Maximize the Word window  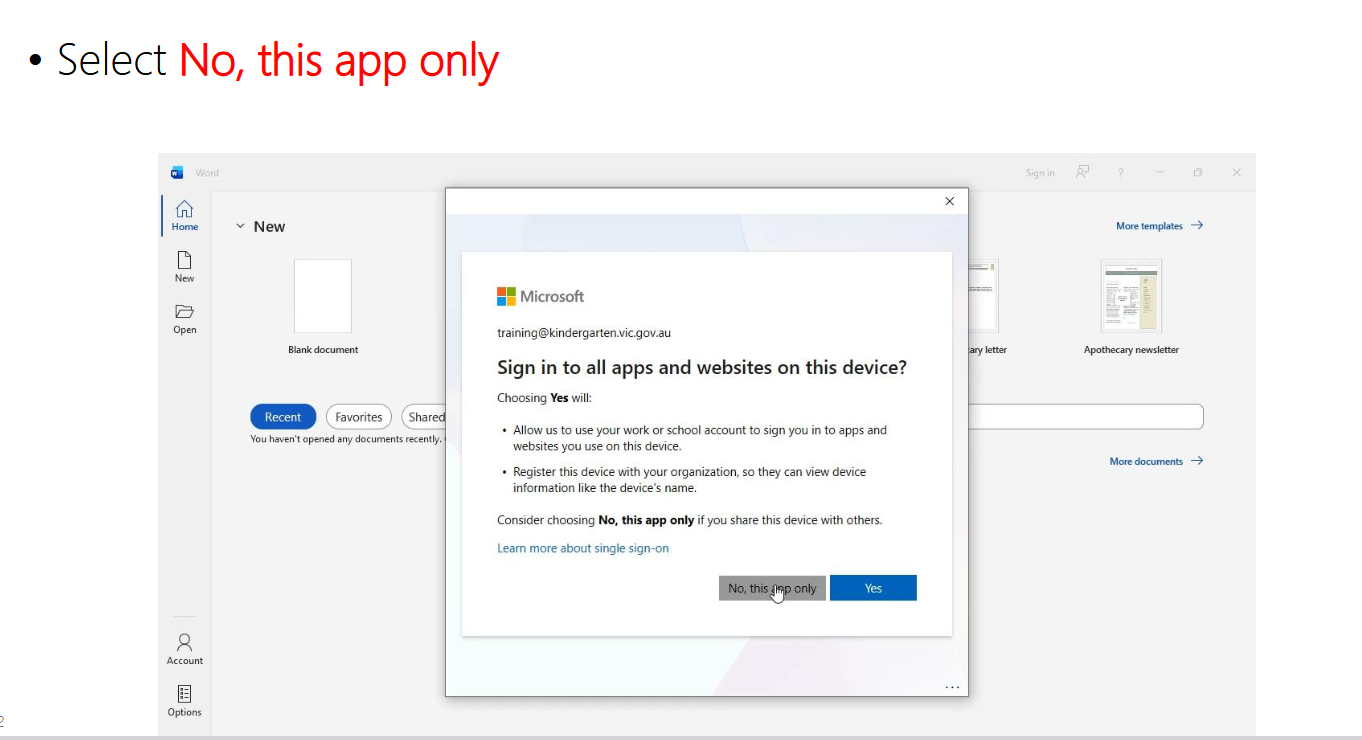1198,172
